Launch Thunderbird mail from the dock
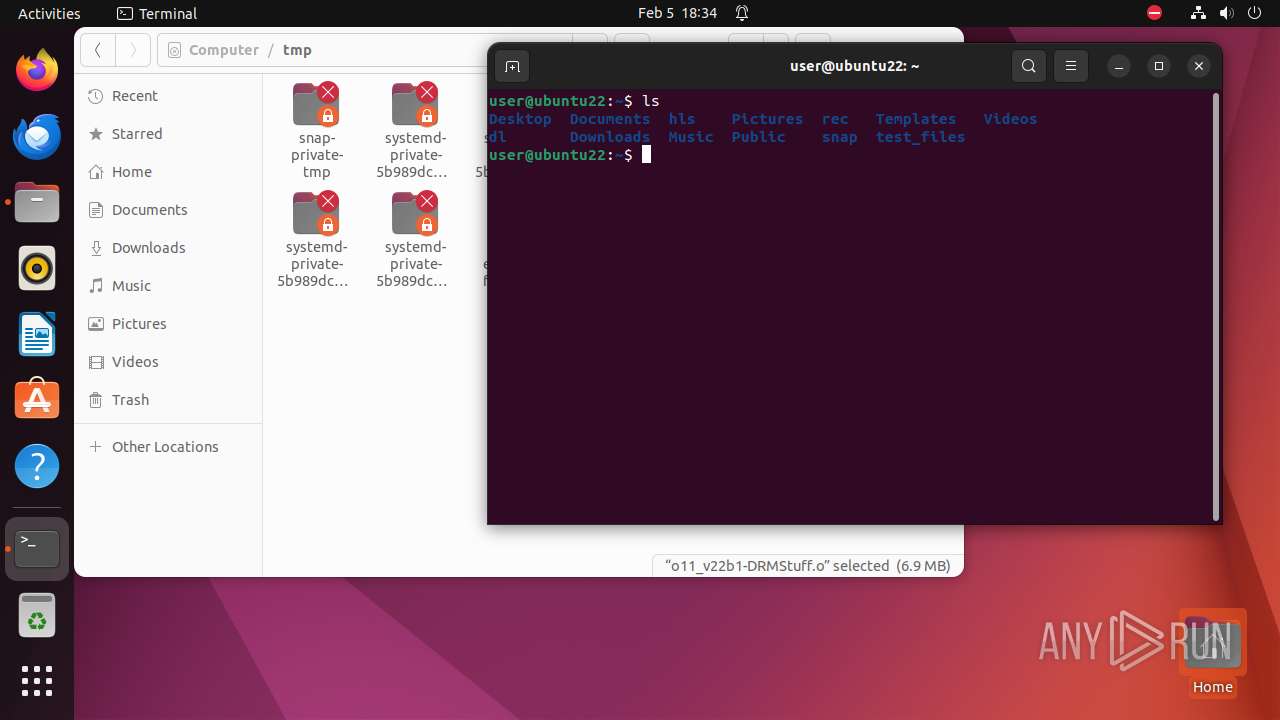This screenshot has width=1280, height=720. [x=37, y=137]
